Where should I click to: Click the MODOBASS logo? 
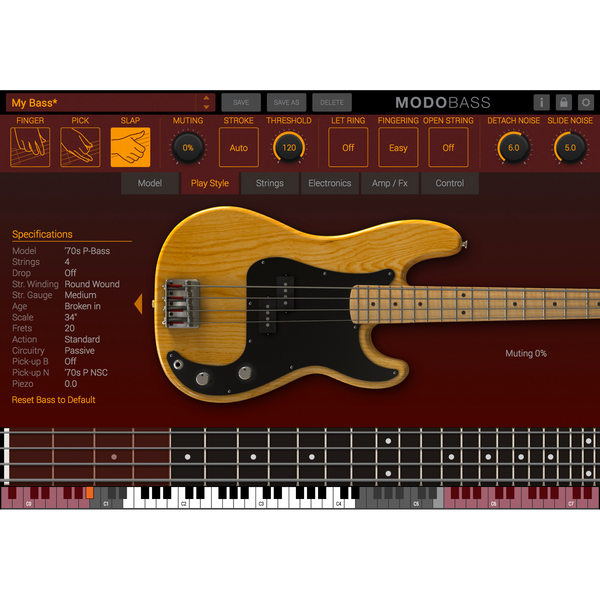click(x=443, y=103)
